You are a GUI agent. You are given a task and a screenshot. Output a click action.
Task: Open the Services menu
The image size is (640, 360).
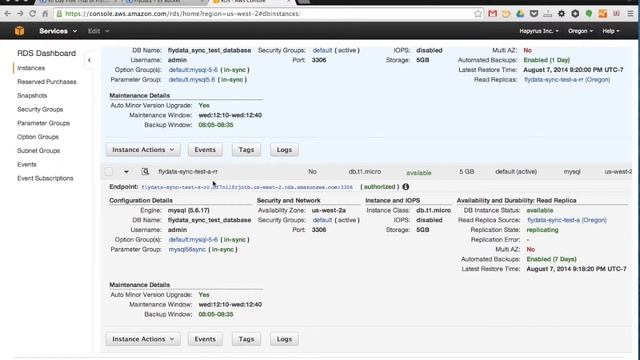tap(58, 31)
